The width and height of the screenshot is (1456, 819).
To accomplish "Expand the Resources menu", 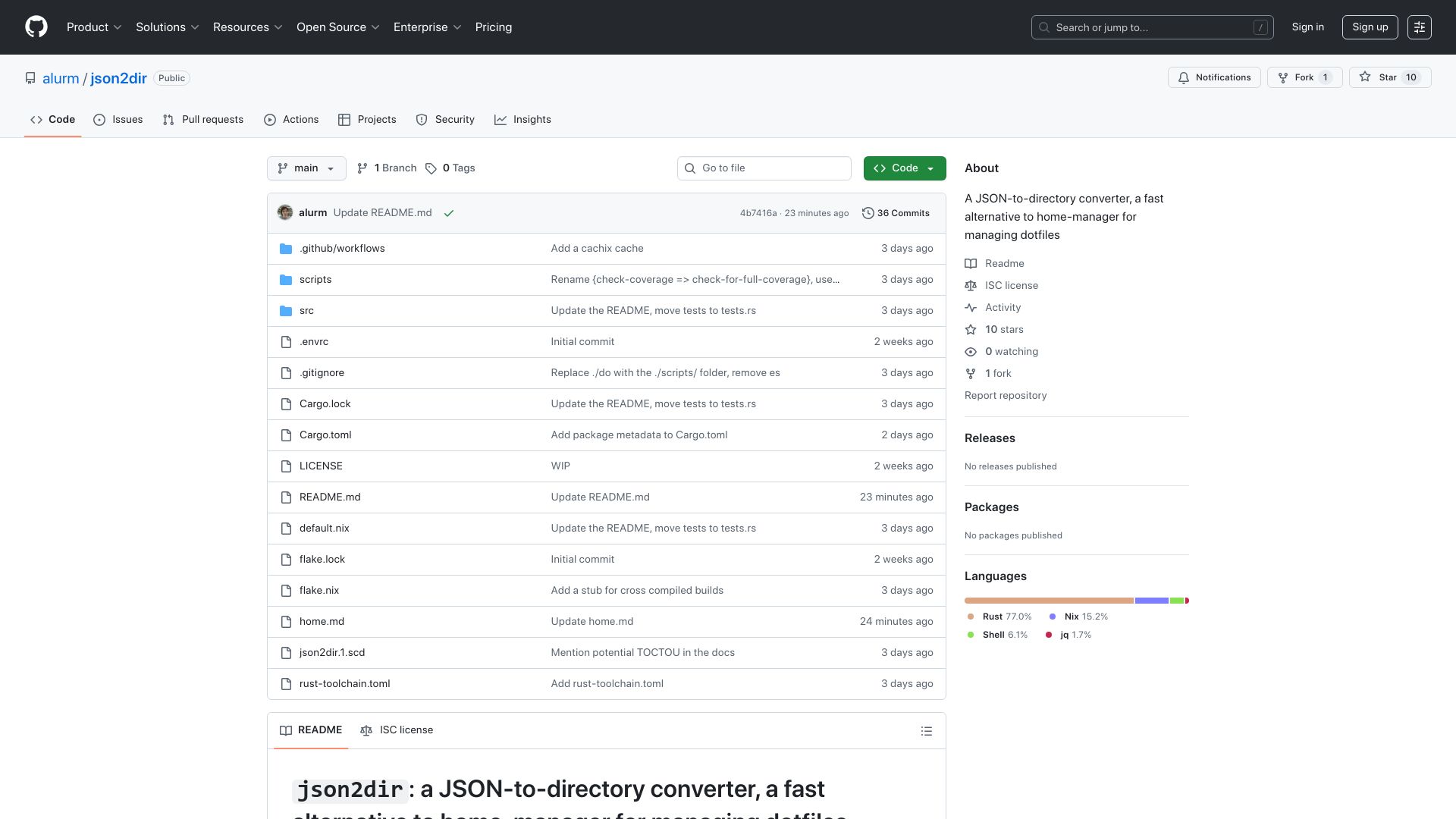I will (x=248, y=27).
